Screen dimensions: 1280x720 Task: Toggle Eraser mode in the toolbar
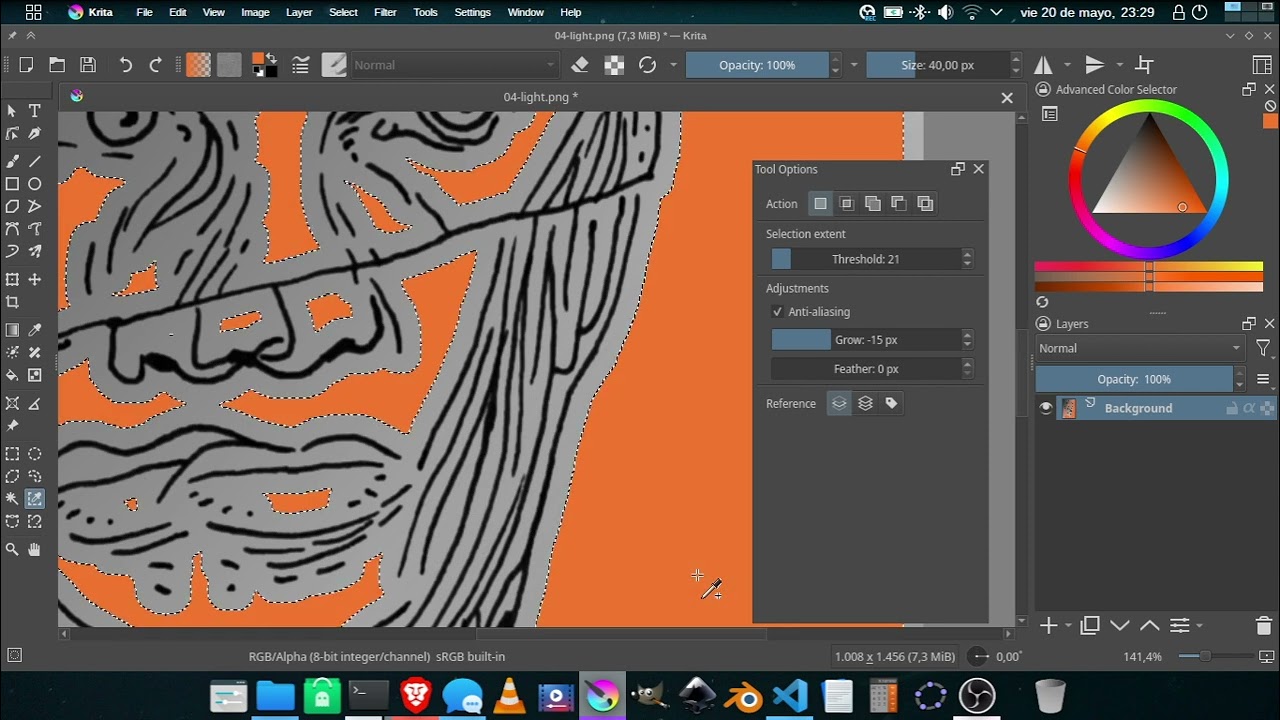pyautogui.click(x=580, y=65)
